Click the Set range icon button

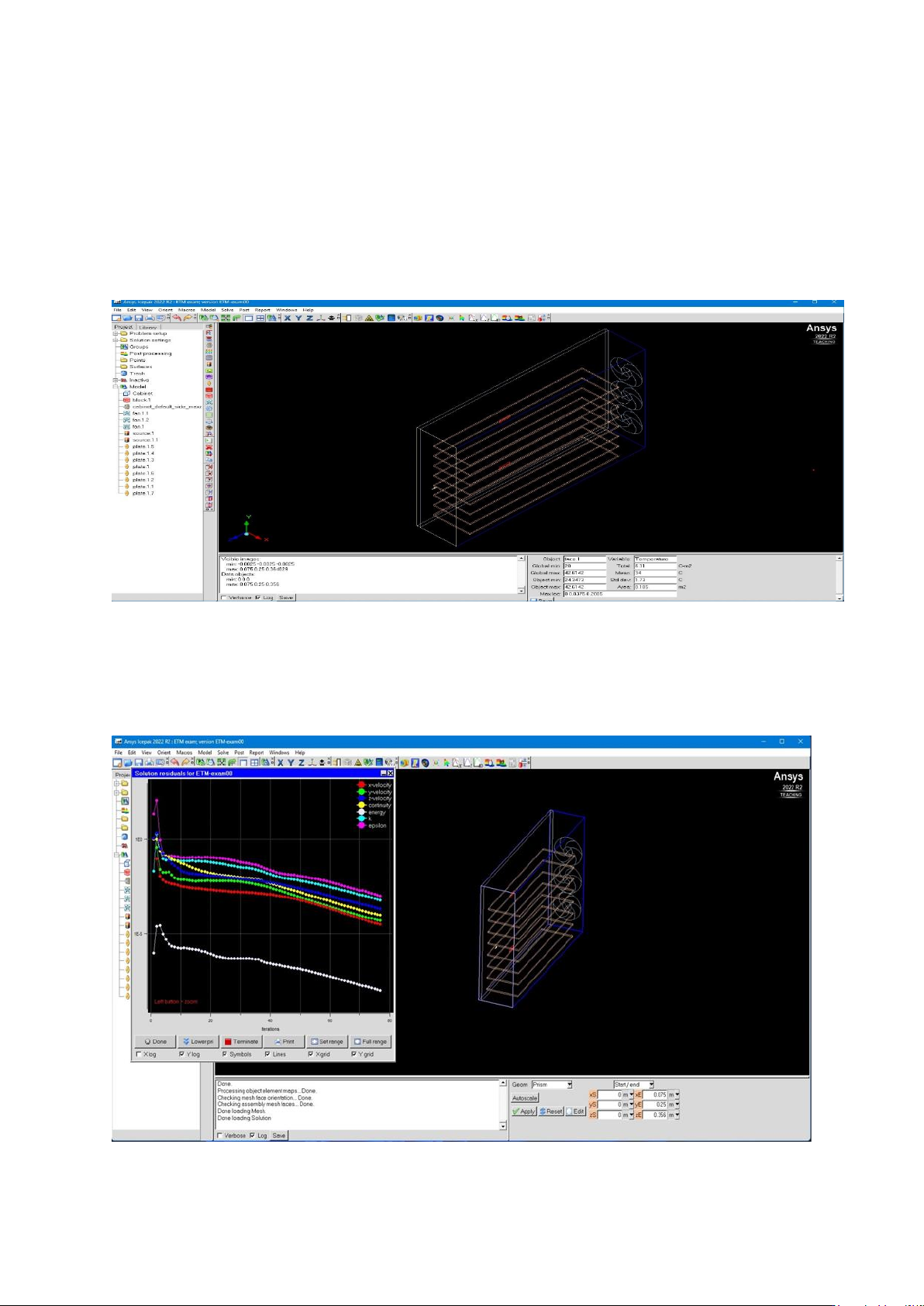coord(314,1042)
